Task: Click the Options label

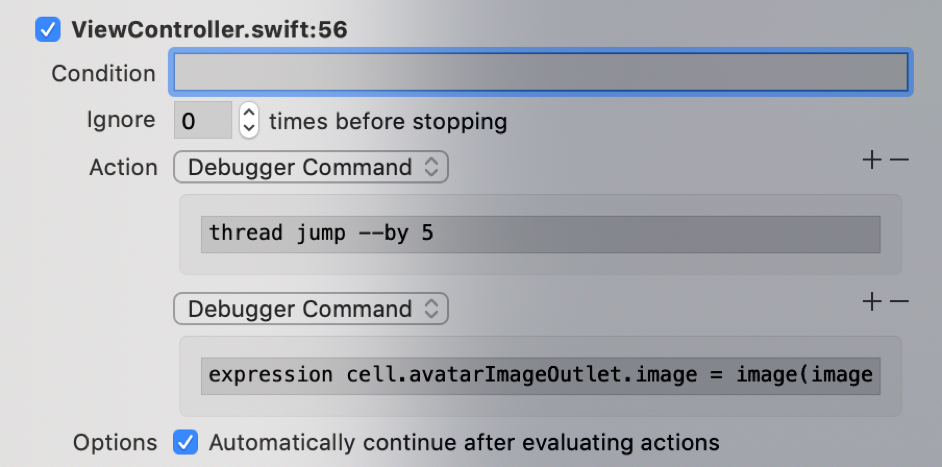Action: (x=115, y=442)
